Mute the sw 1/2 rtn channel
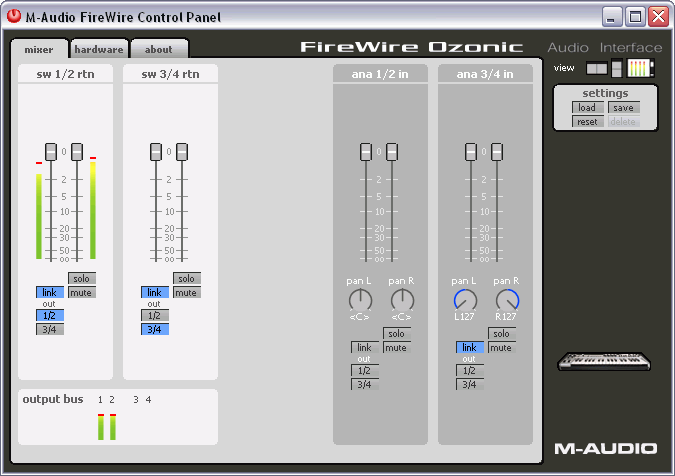675x476 pixels. pos(81,293)
